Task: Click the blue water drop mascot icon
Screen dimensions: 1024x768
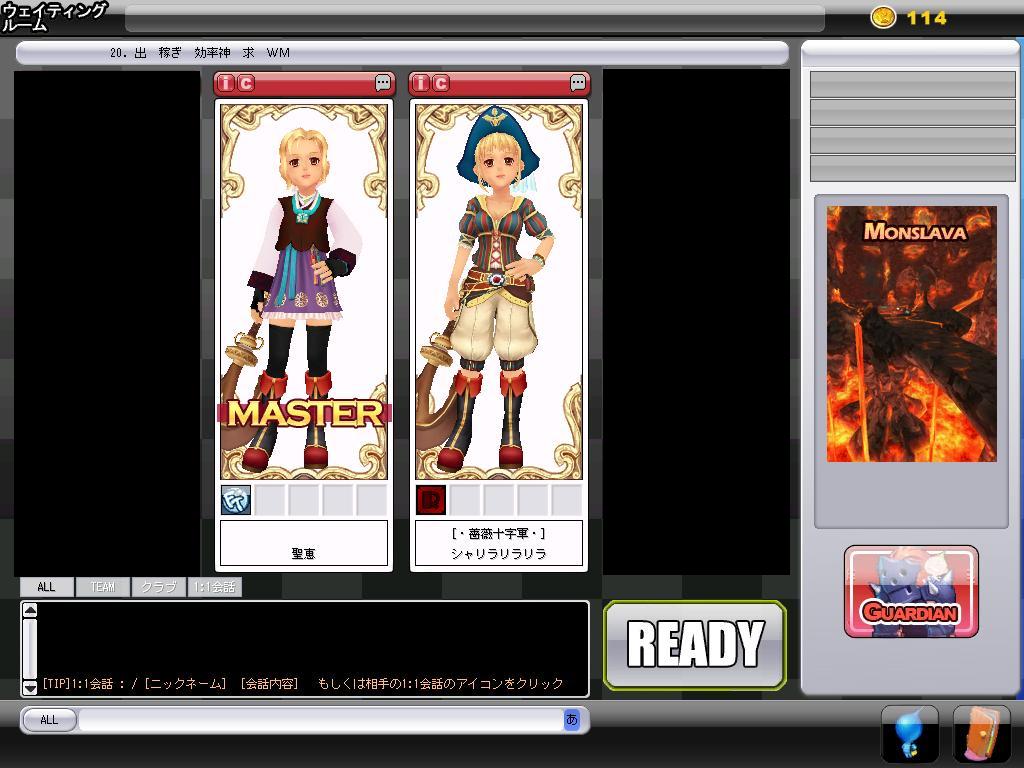Action: (909, 734)
